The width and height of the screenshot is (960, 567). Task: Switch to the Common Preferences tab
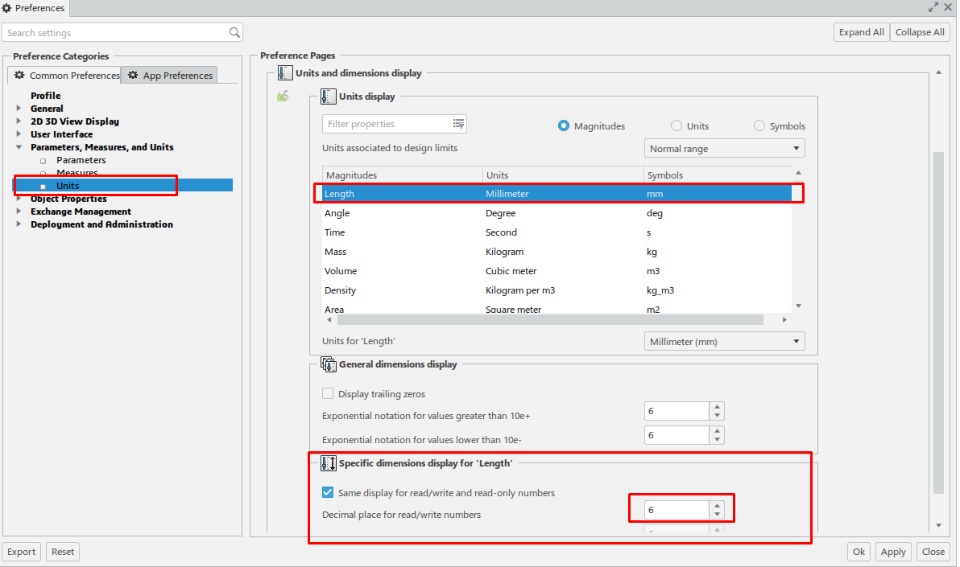[65, 75]
